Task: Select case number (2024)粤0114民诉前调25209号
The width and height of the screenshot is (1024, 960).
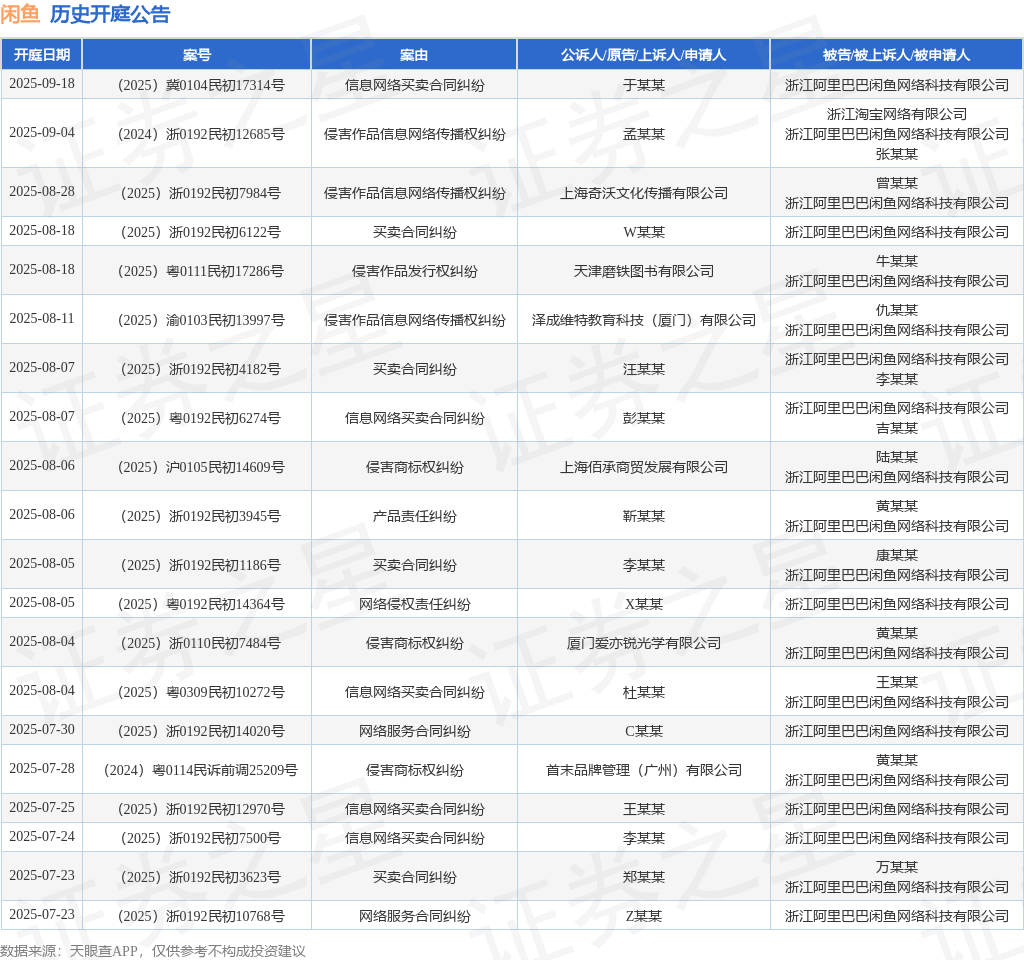Action: point(201,770)
